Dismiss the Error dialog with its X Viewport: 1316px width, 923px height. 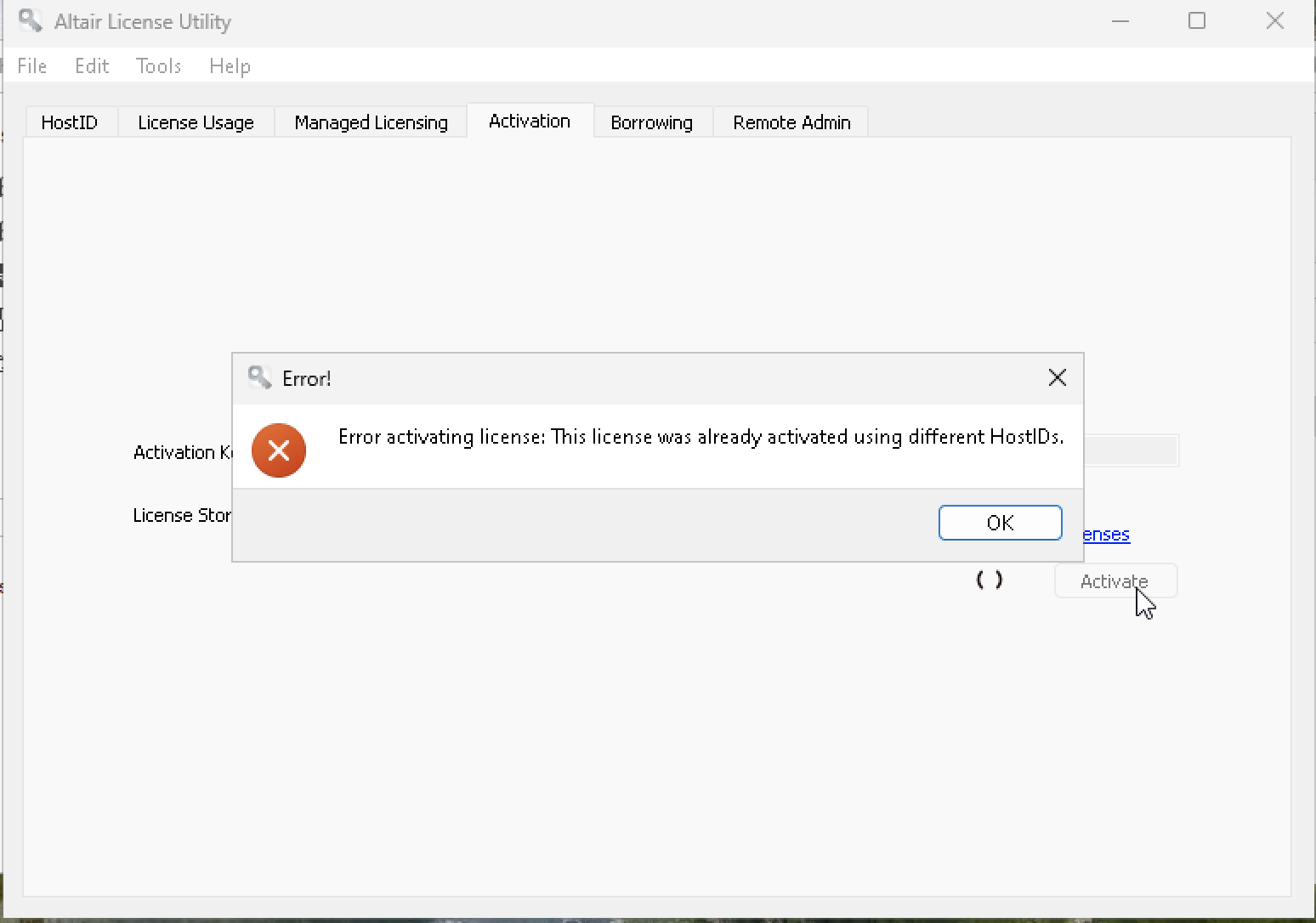click(1057, 377)
